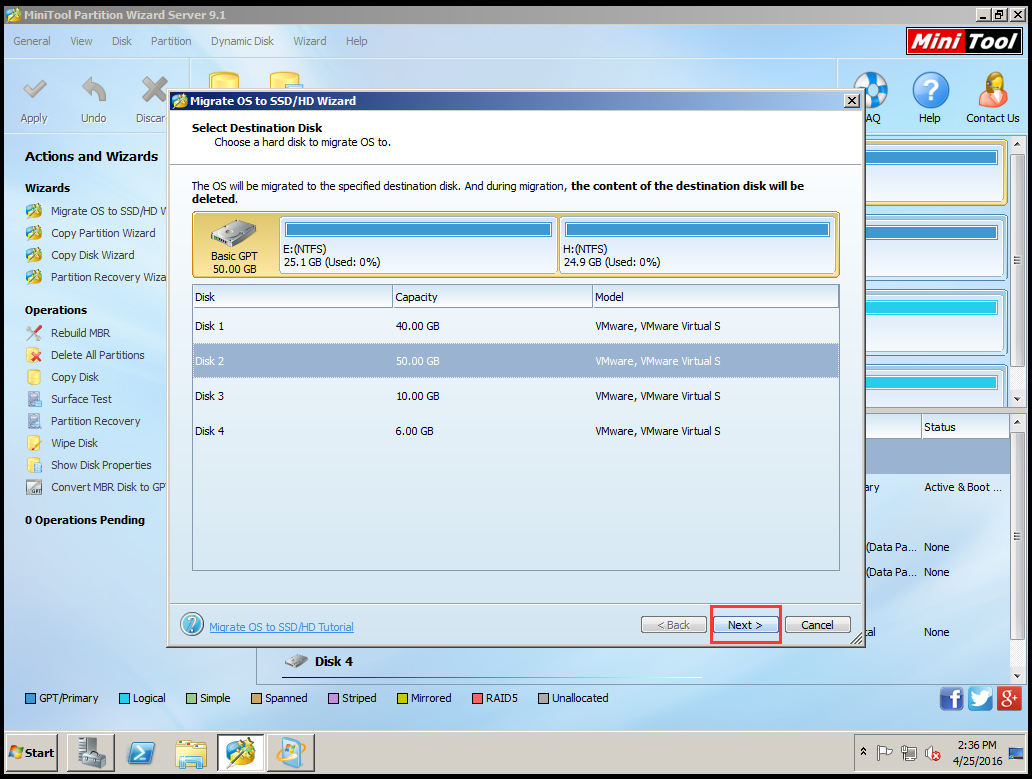Click the Logical legend color swatch
1032x779 pixels.
point(124,699)
